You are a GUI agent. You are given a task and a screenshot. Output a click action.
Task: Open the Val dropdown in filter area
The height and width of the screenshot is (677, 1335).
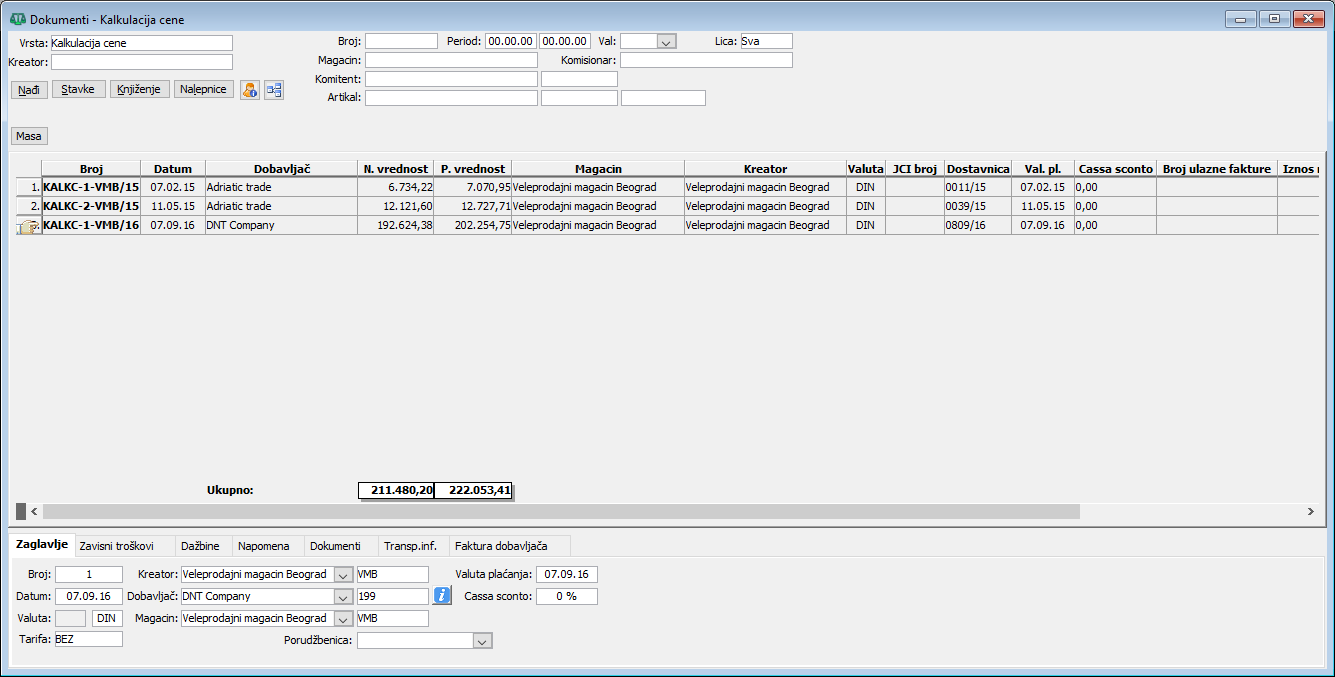[666, 42]
